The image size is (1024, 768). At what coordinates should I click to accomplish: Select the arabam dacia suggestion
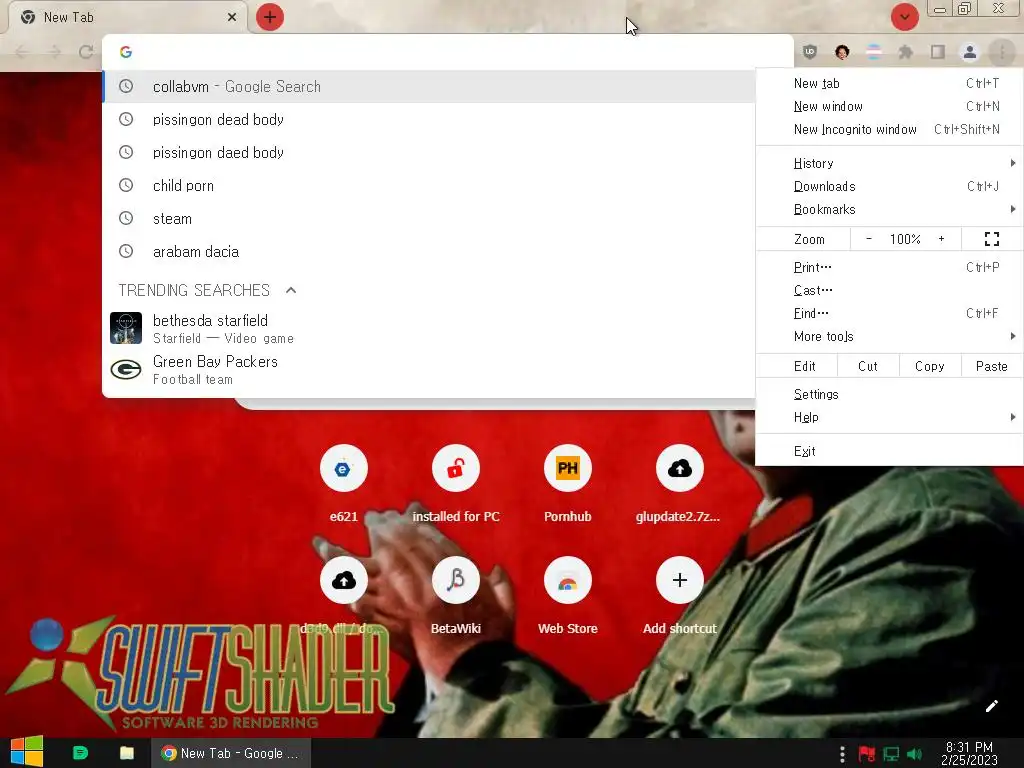coord(429,251)
